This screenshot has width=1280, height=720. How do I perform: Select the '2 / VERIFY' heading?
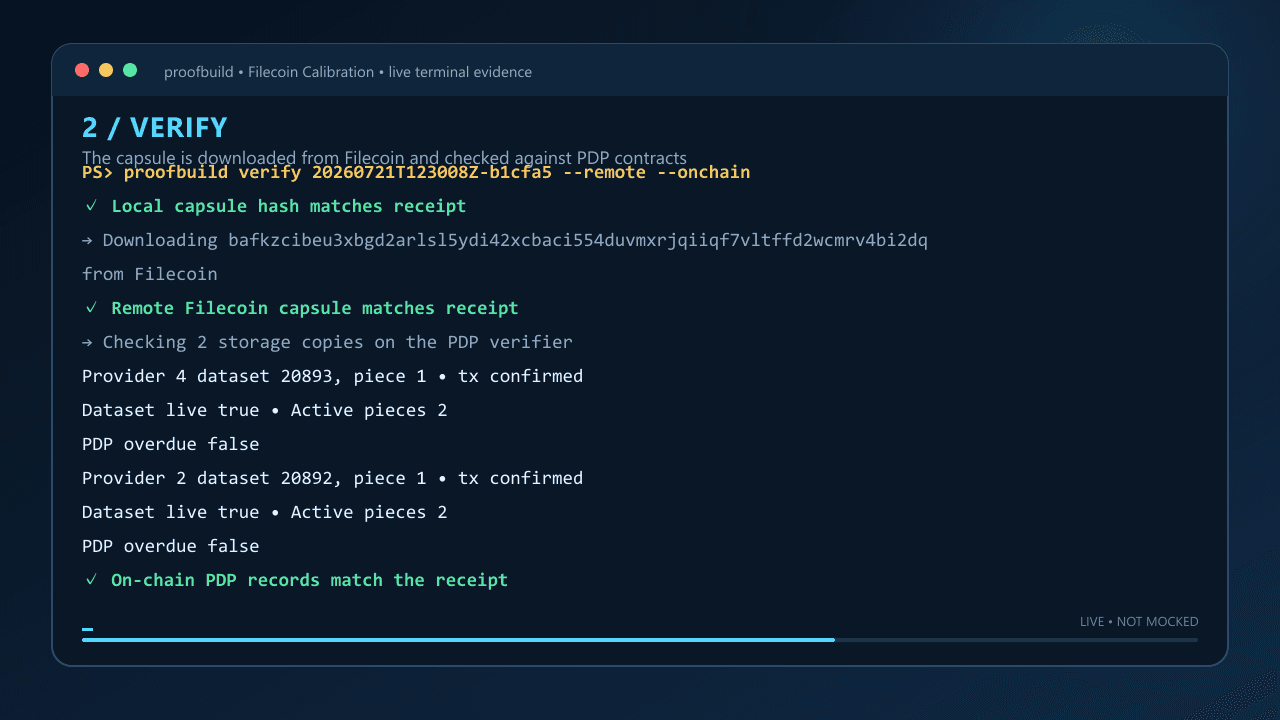(155, 128)
